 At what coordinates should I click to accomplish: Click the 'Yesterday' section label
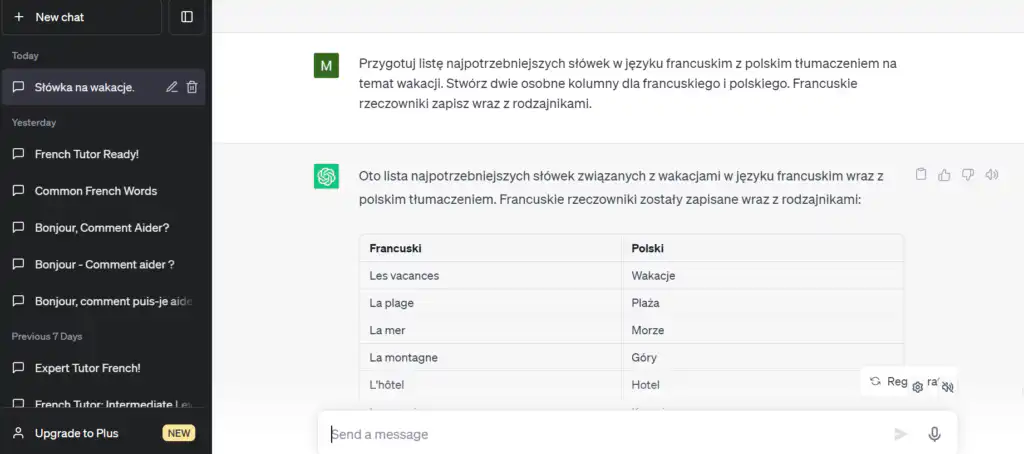pyautogui.click(x=34, y=122)
